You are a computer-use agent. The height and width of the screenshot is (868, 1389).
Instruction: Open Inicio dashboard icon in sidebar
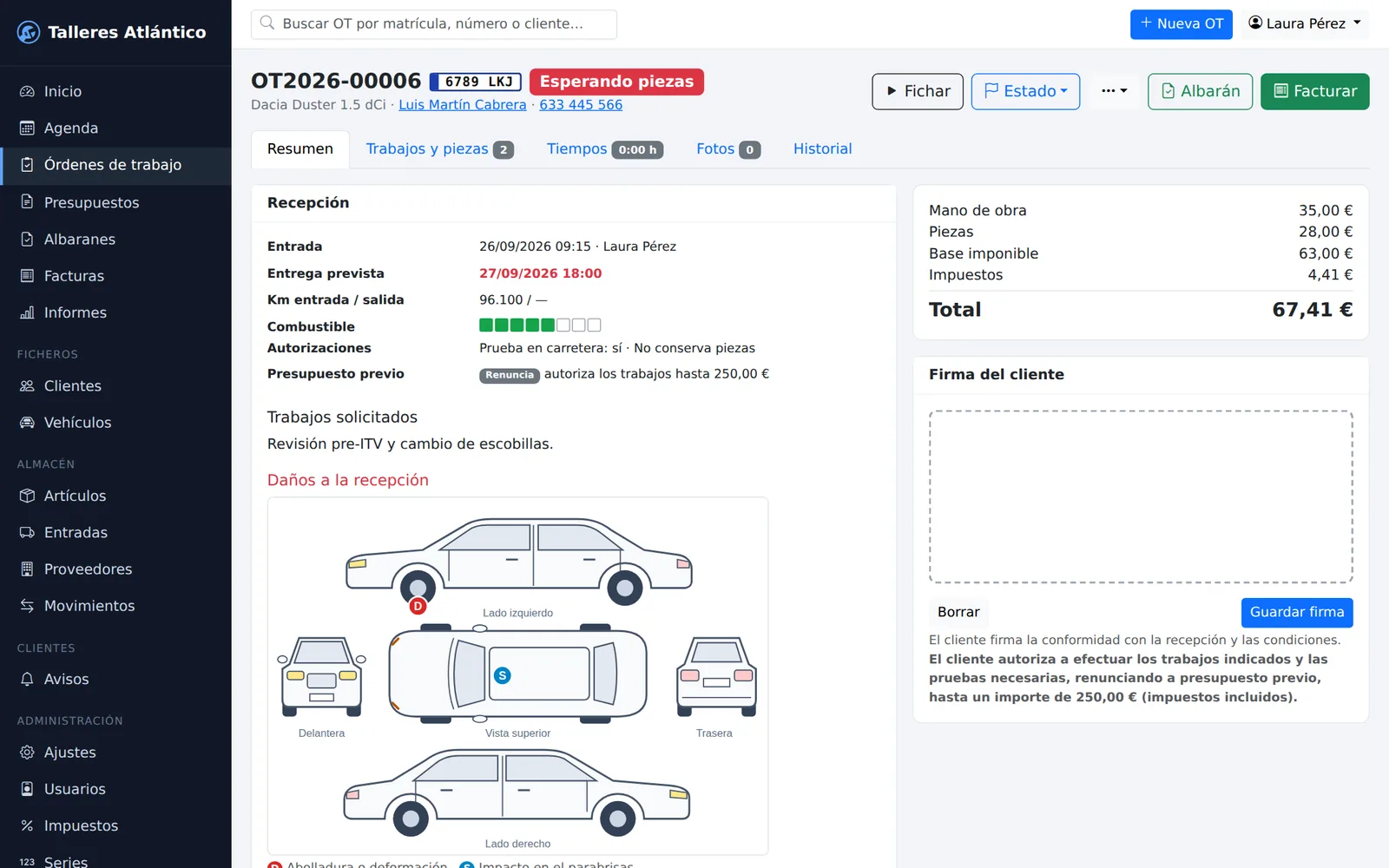(x=27, y=91)
